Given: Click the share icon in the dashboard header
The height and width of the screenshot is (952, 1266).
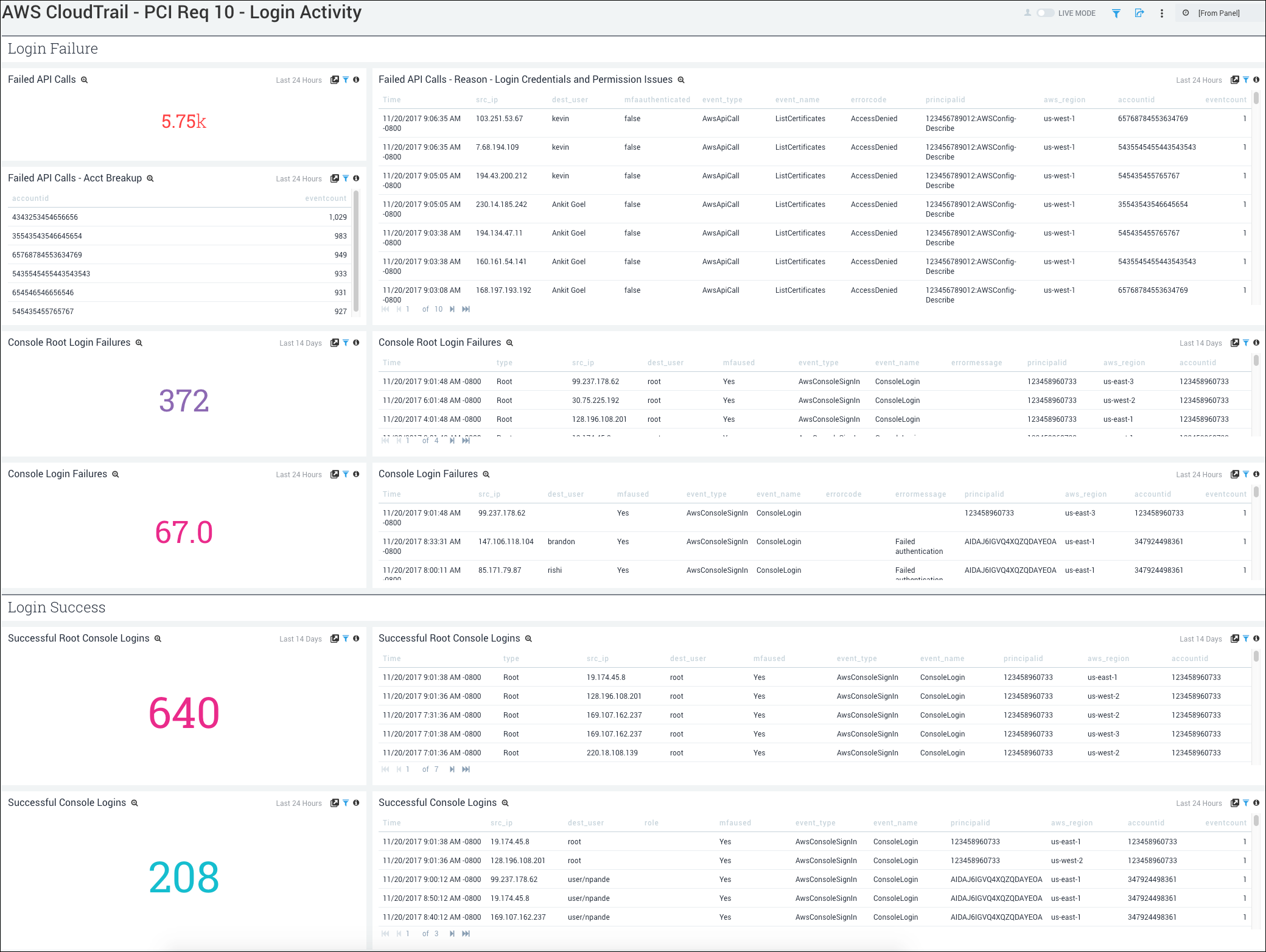Looking at the screenshot, I should tap(1139, 13).
